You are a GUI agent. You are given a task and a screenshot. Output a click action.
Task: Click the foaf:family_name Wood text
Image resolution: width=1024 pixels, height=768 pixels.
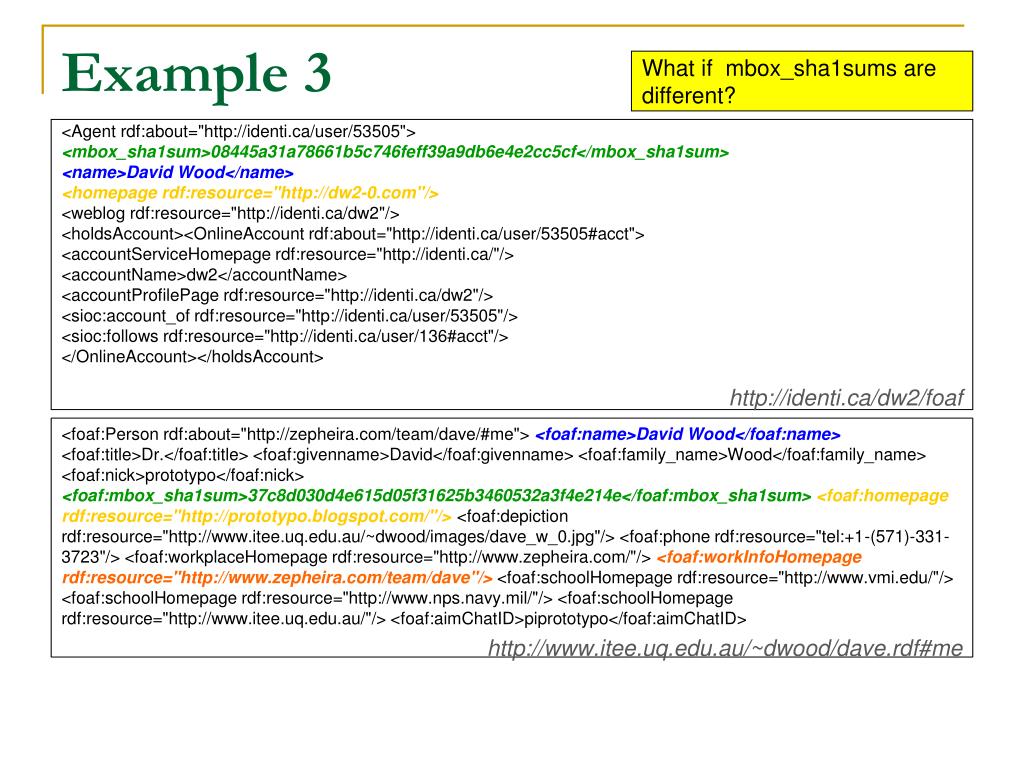click(752, 455)
